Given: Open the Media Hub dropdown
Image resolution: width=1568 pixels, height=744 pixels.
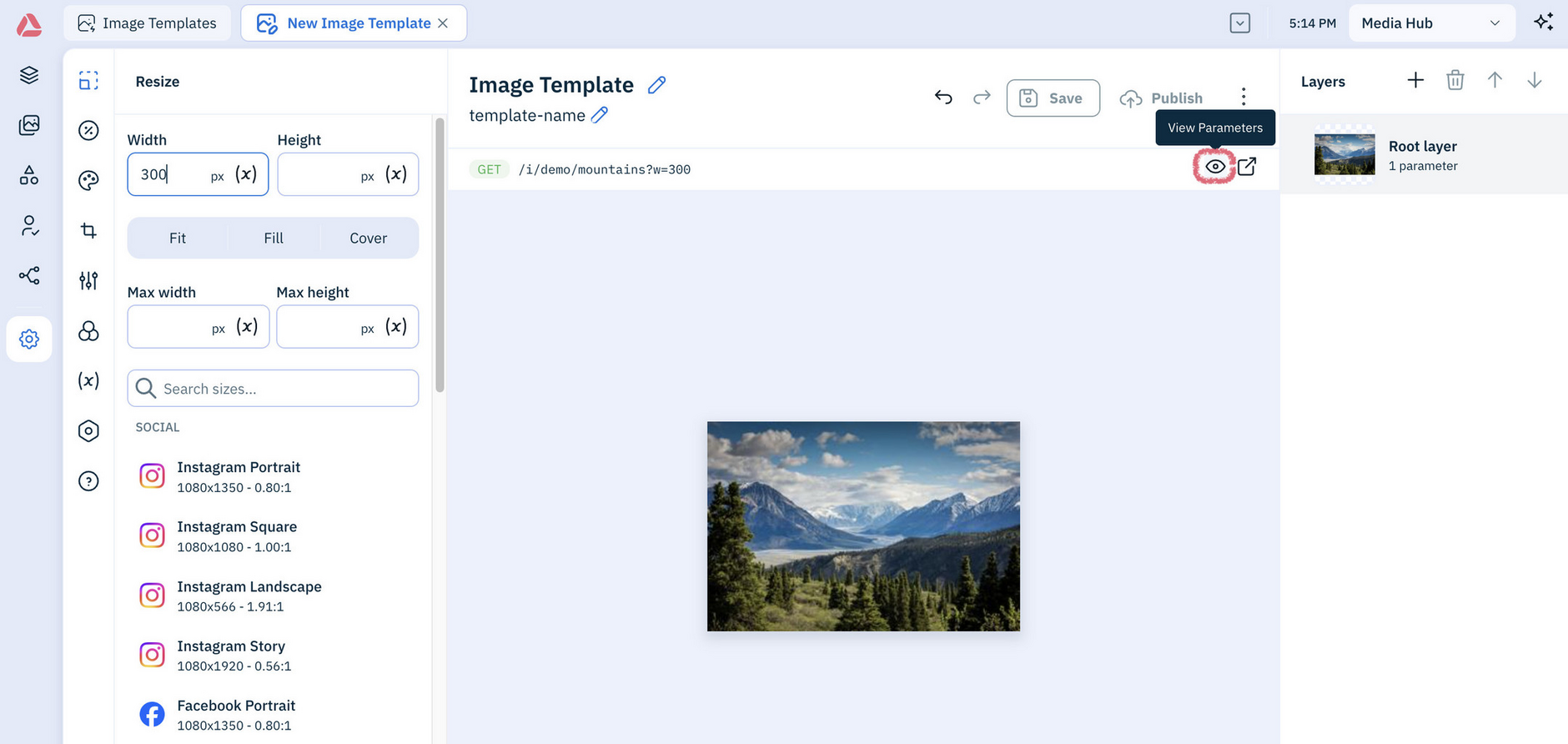Looking at the screenshot, I should click(1431, 23).
